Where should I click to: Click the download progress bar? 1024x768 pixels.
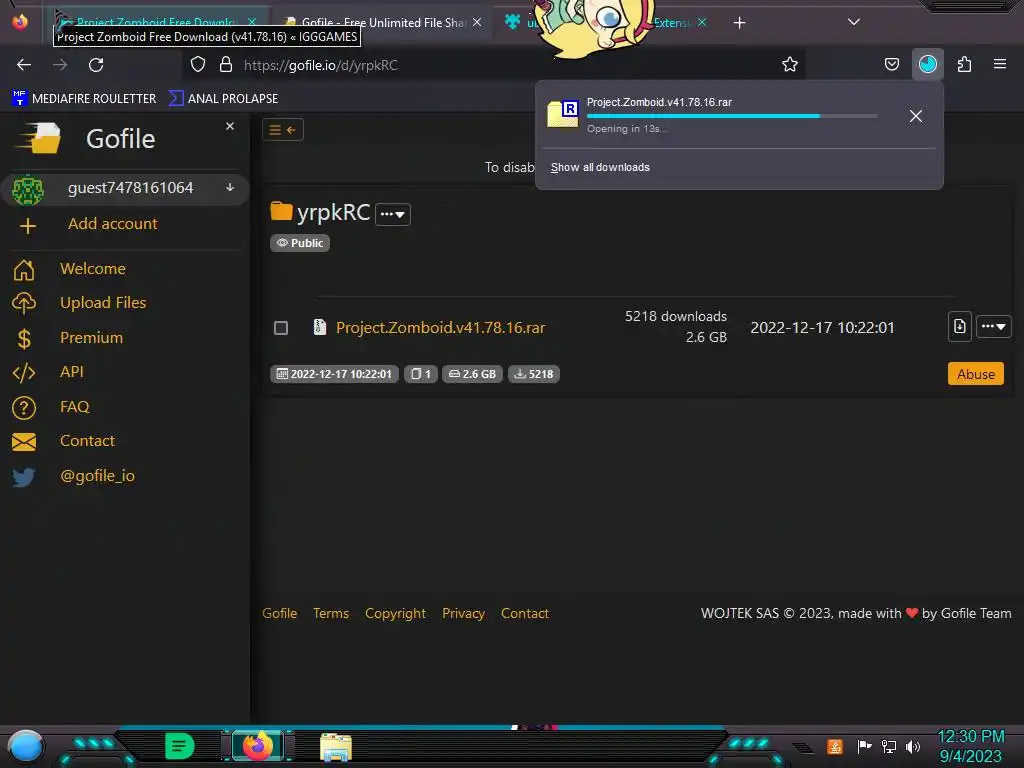732,116
